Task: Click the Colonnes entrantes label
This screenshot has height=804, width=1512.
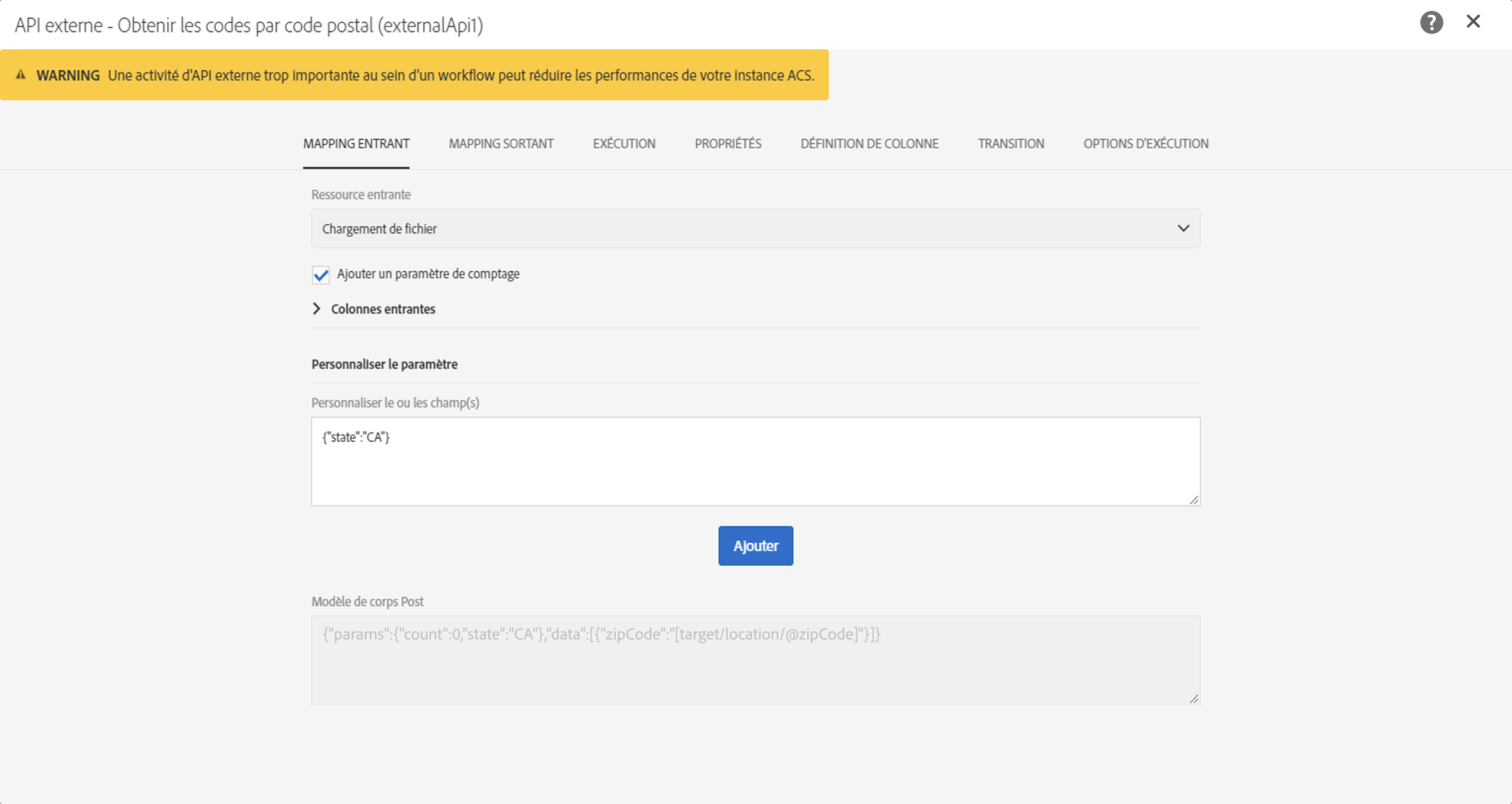Action: pos(383,309)
